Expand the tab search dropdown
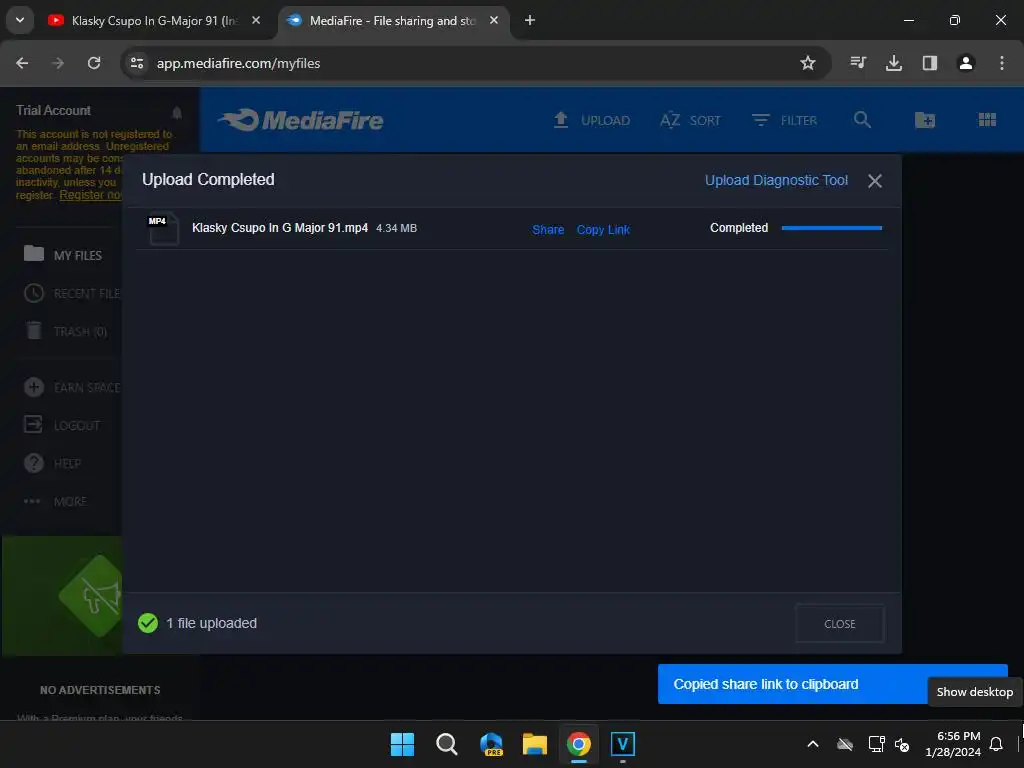This screenshot has width=1024, height=768. [x=20, y=20]
